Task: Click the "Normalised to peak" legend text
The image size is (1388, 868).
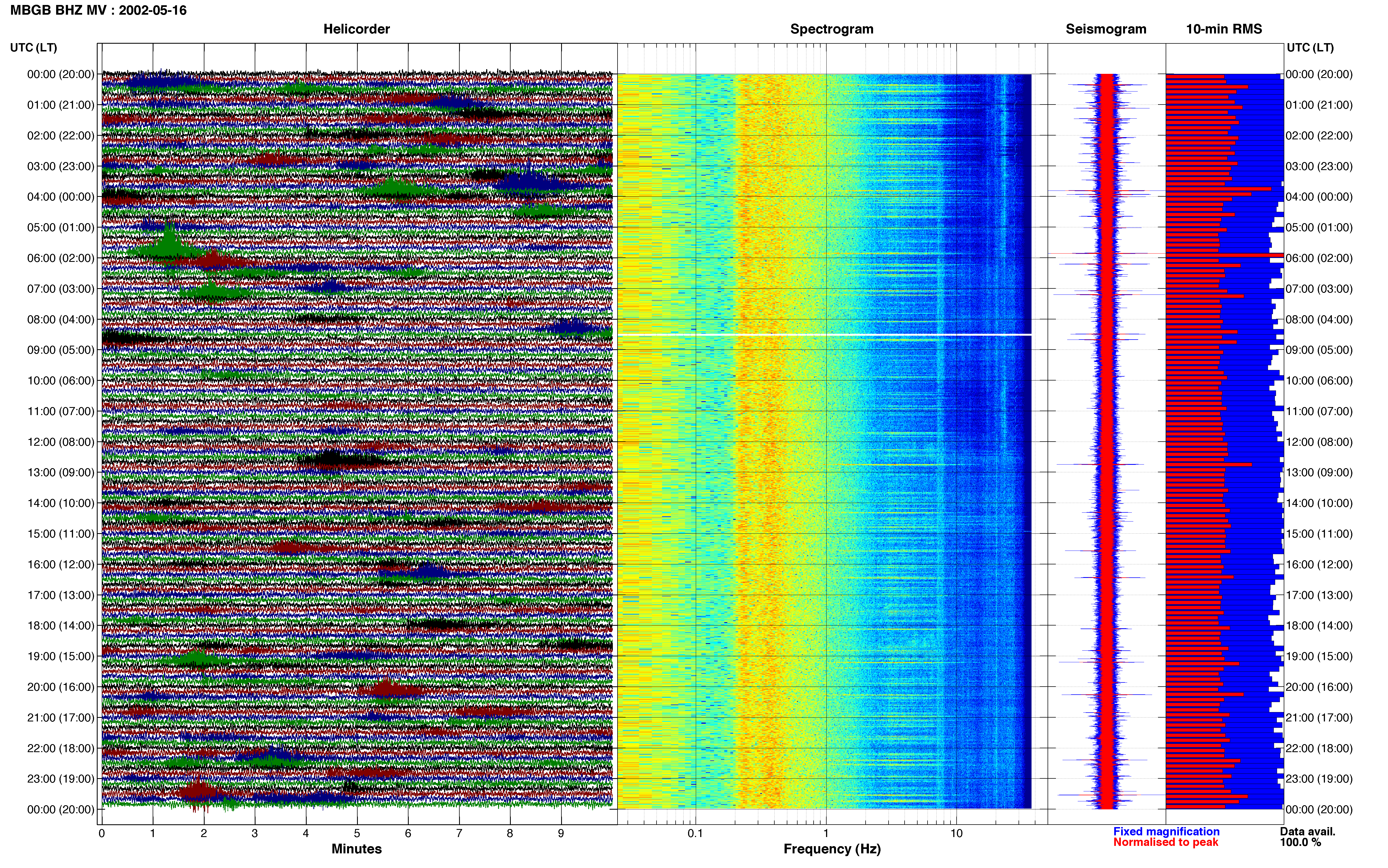Action: pos(1165,842)
